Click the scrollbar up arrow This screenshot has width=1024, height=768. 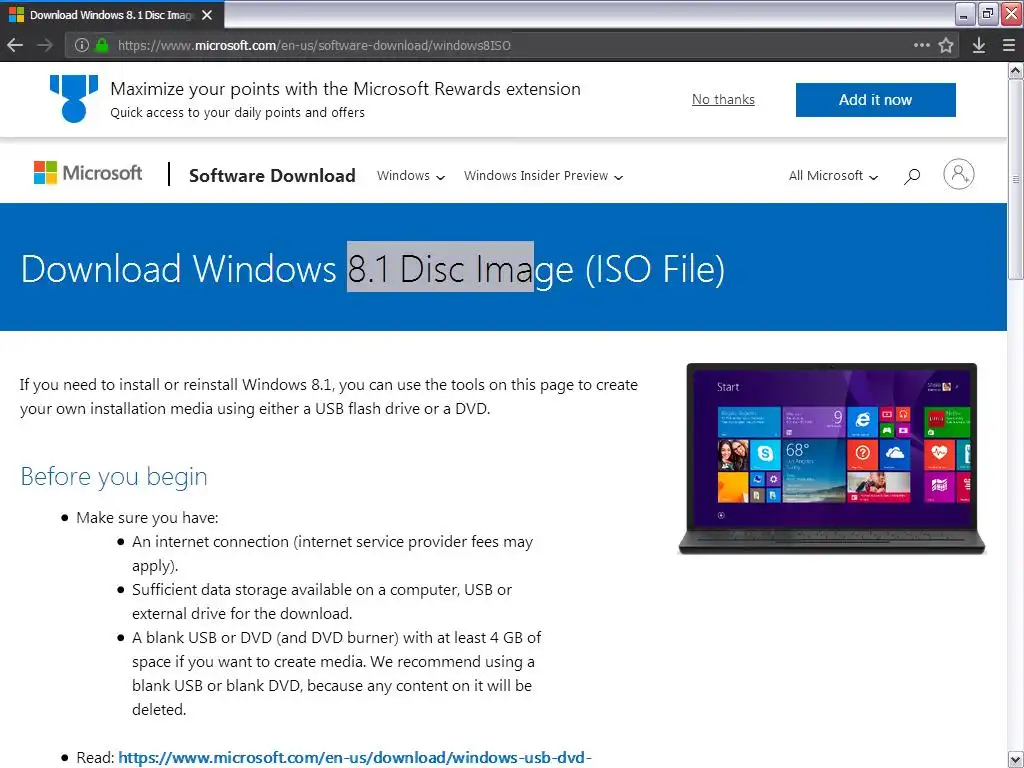(x=1016, y=70)
